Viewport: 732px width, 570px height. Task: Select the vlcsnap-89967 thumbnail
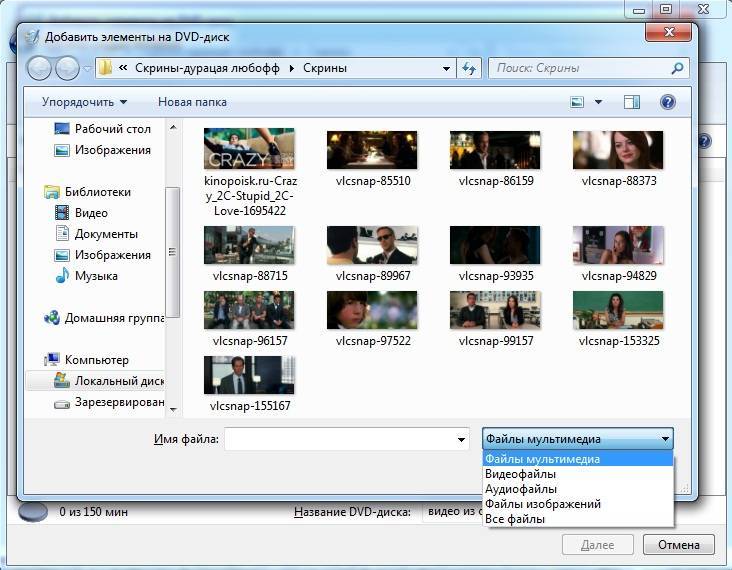point(372,245)
